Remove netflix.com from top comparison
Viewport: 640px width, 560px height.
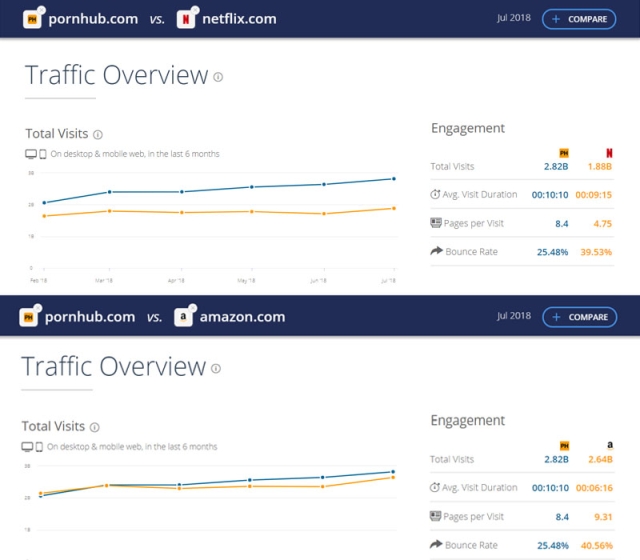pyautogui.click(x=195, y=9)
